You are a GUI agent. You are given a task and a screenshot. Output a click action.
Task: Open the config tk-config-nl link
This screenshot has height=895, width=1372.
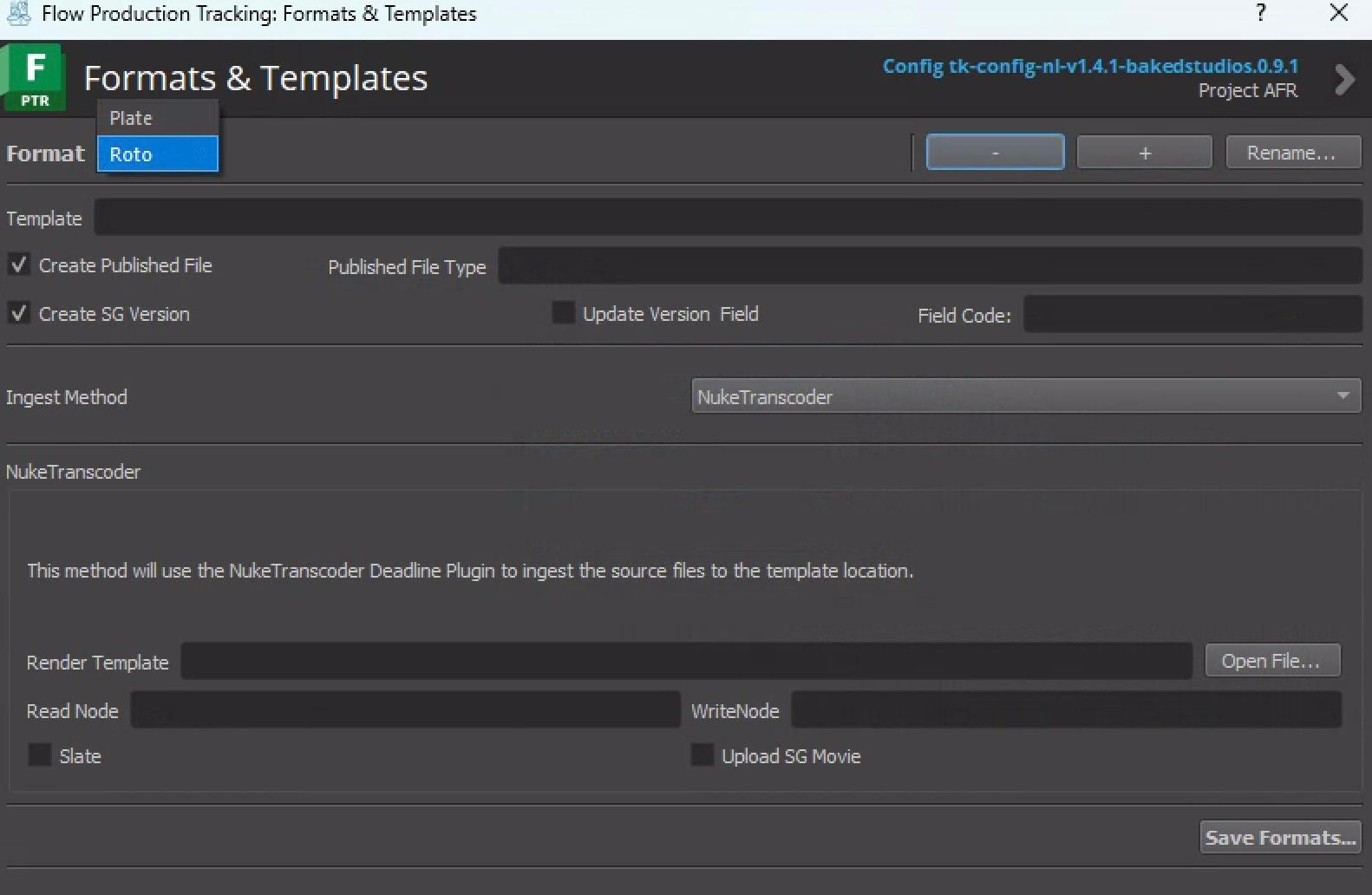[x=1089, y=66]
